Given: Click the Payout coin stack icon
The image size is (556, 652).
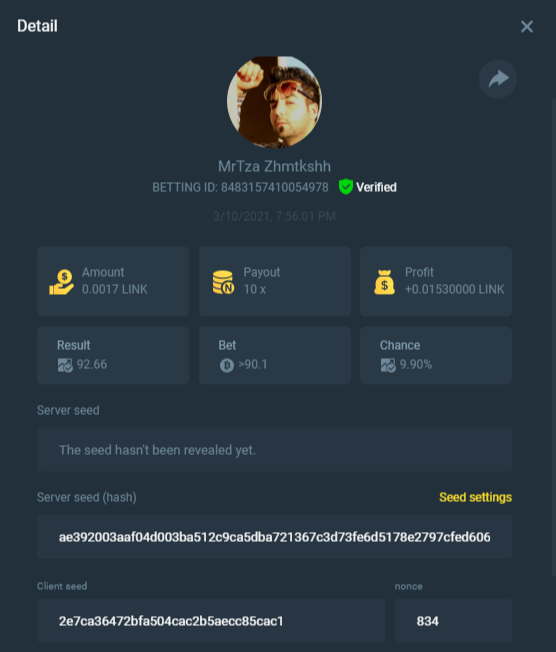Looking at the screenshot, I should [223, 282].
